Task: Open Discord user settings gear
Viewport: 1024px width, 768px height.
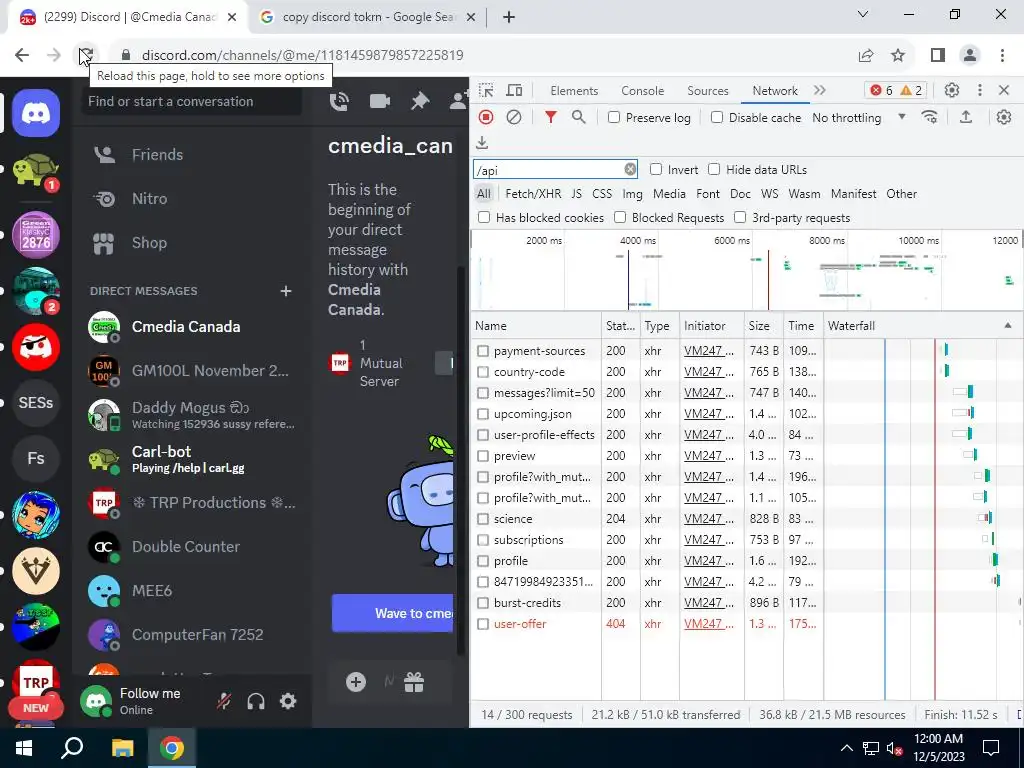Action: pyautogui.click(x=288, y=701)
